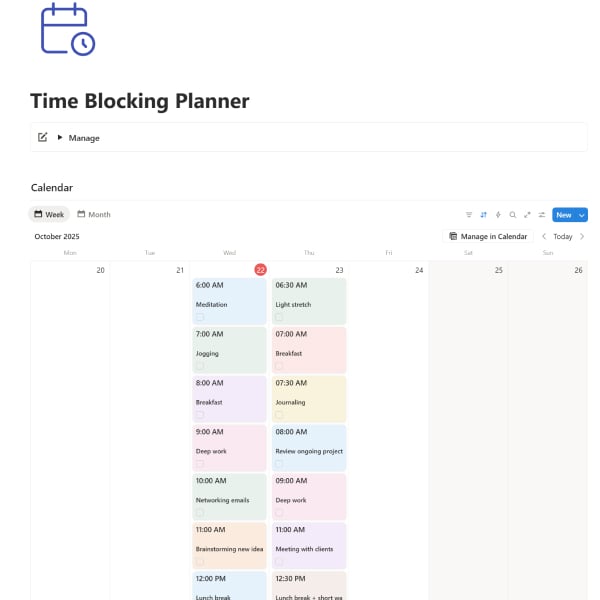Click the Manage in Calendar button
This screenshot has width=600, height=600.
pos(488,237)
